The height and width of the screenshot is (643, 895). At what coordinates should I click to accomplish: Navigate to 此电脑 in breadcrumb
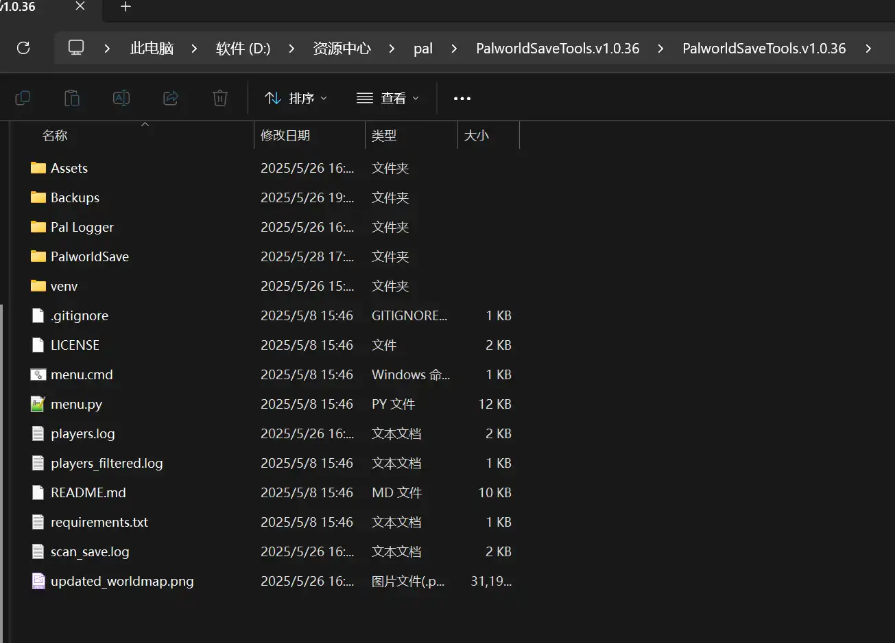[151, 48]
